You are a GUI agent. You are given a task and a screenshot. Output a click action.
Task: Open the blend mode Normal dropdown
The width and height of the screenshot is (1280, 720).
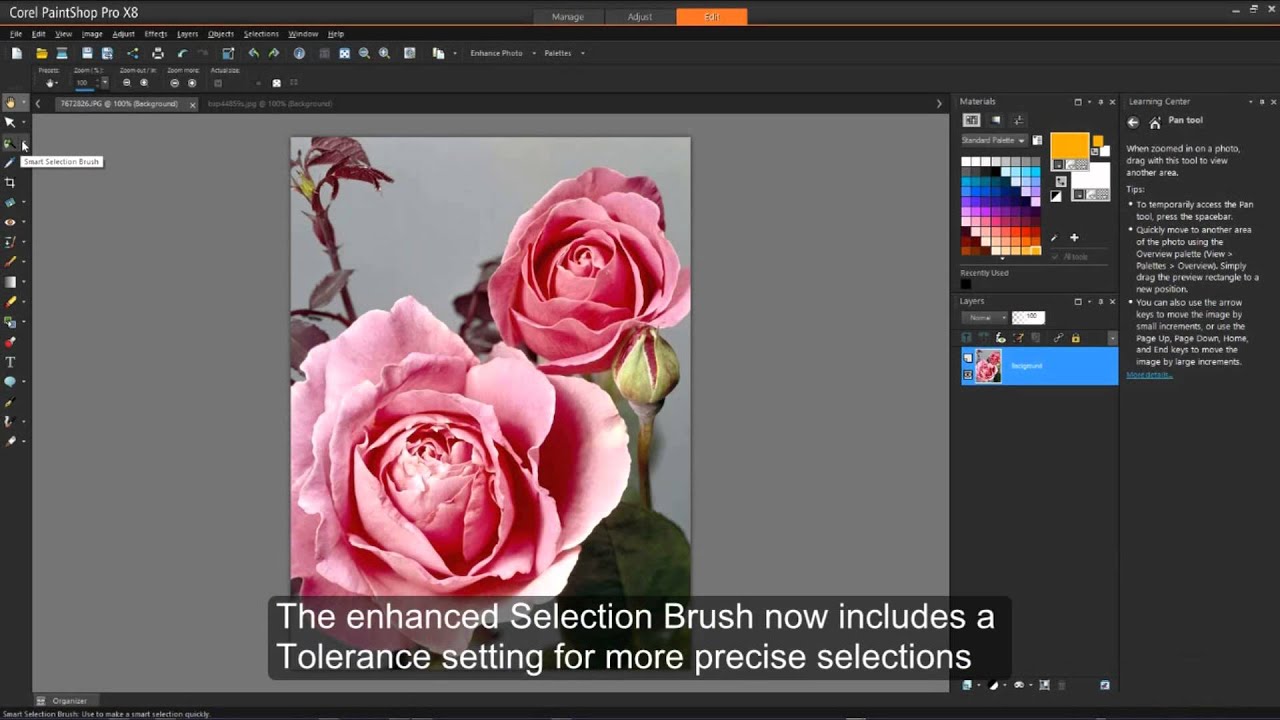pyautogui.click(x=985, y=317)
